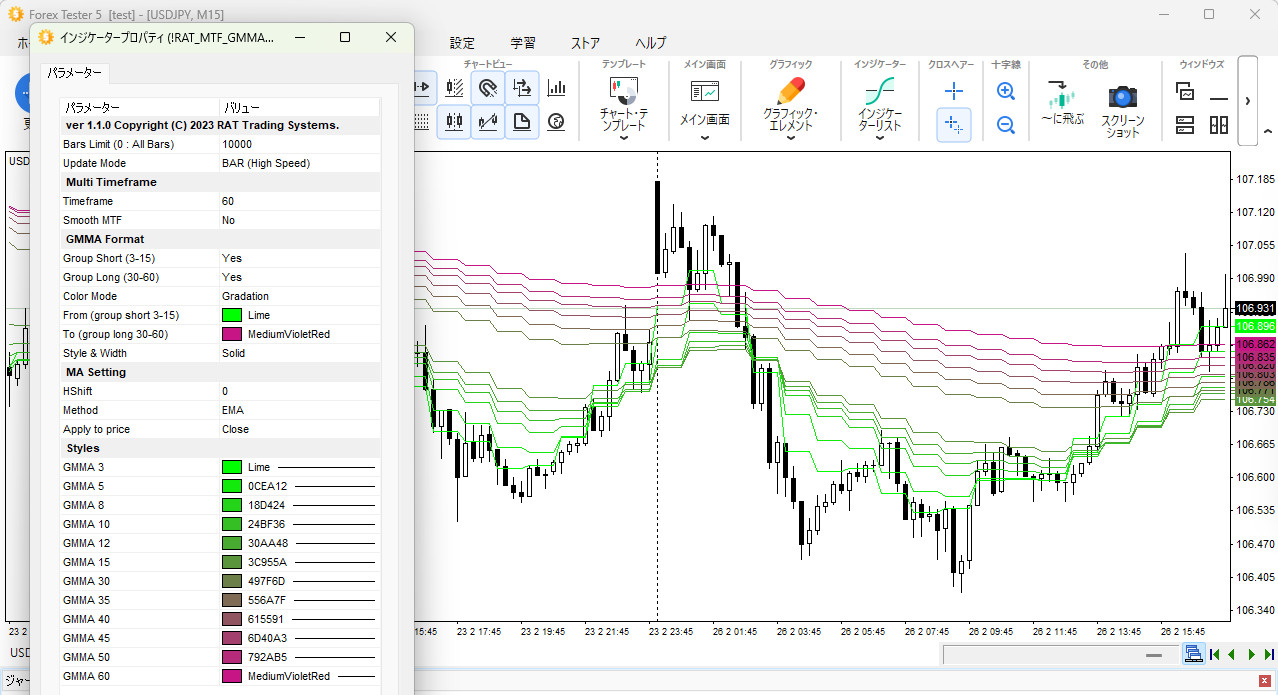Click the cascade windows icon under ウィンドウズ
The width and height of the screenshot is (1278, 695).
[x=1185, y=92]
